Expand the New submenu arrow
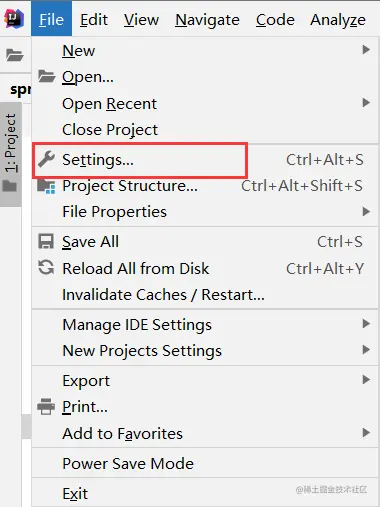 click(x=366, y=50)
